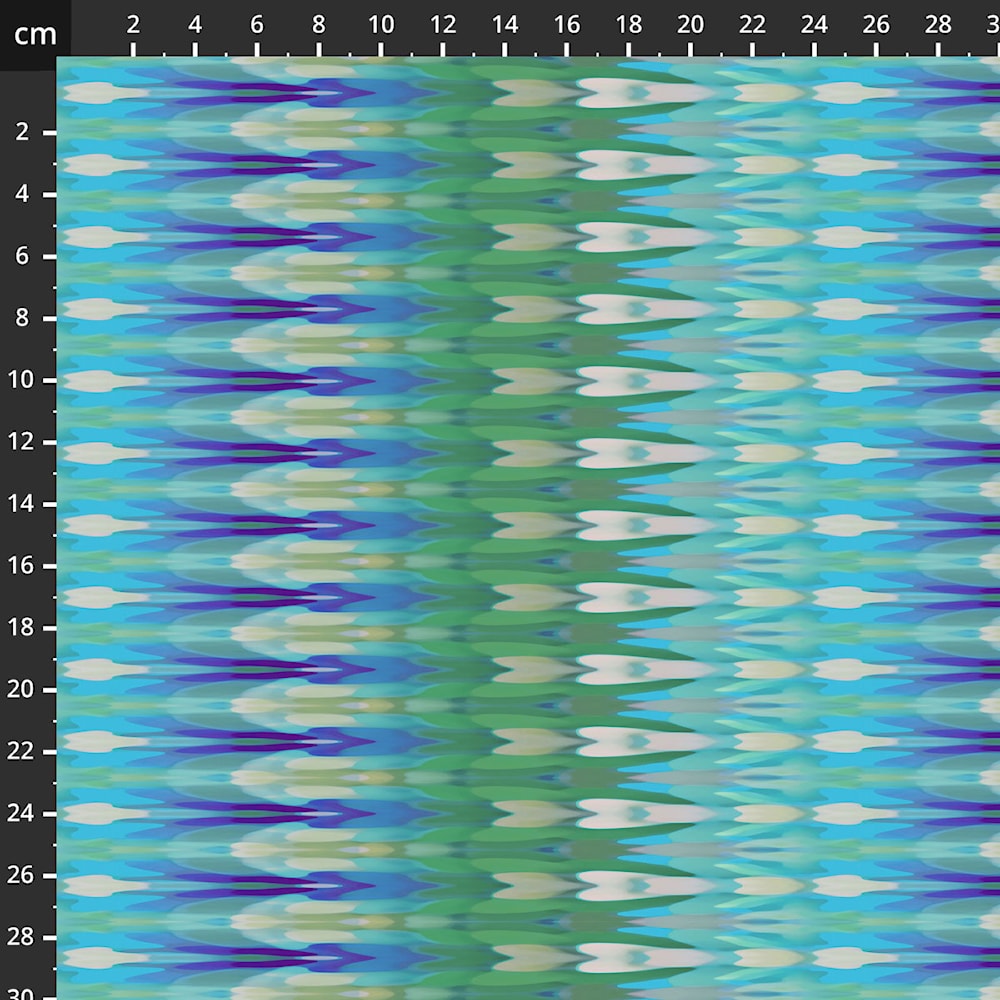Screen dimensions: 1000x1000
Task: Pick the 14 mark on top ruler
Action: pos(505,26)
